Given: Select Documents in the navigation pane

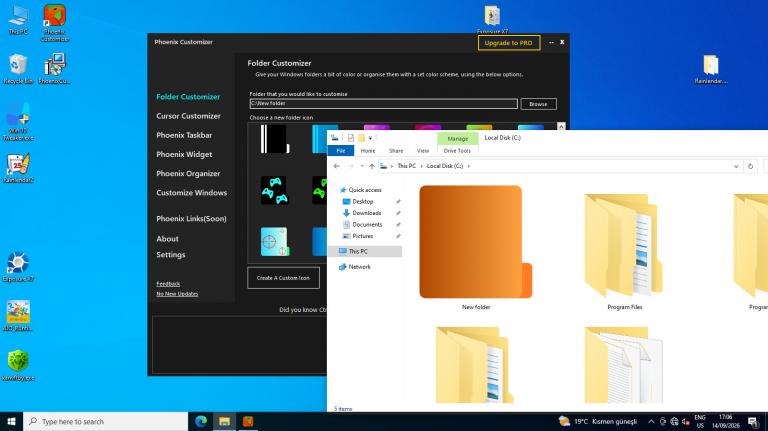Looking at the screenshot, I should pos(367,224).
